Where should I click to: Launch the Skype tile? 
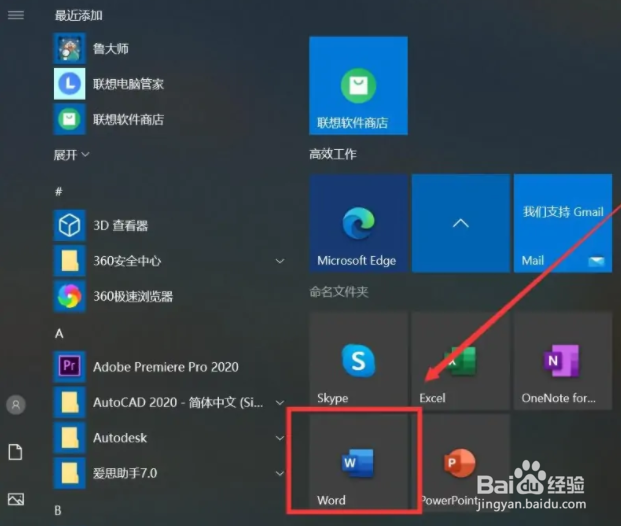pos(358,361)
